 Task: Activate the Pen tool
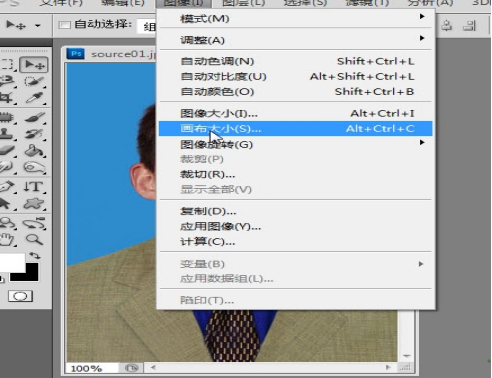coord(7,187)
